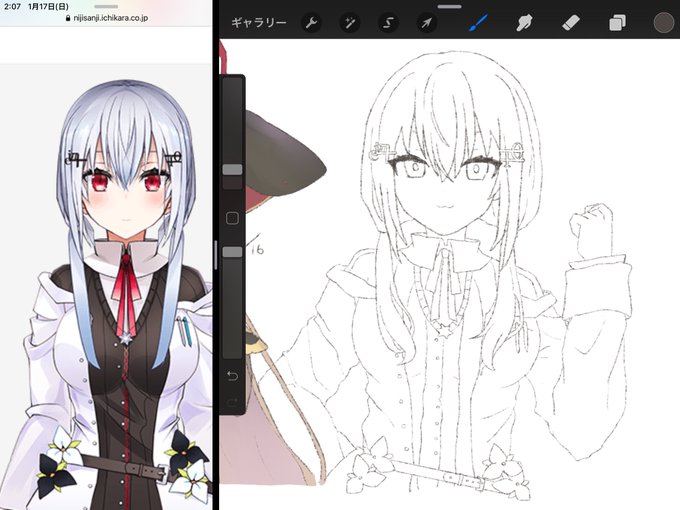Tap the lock icon beside the URL
This screenshot has height=510, width=680.
[x=68, y=18]
